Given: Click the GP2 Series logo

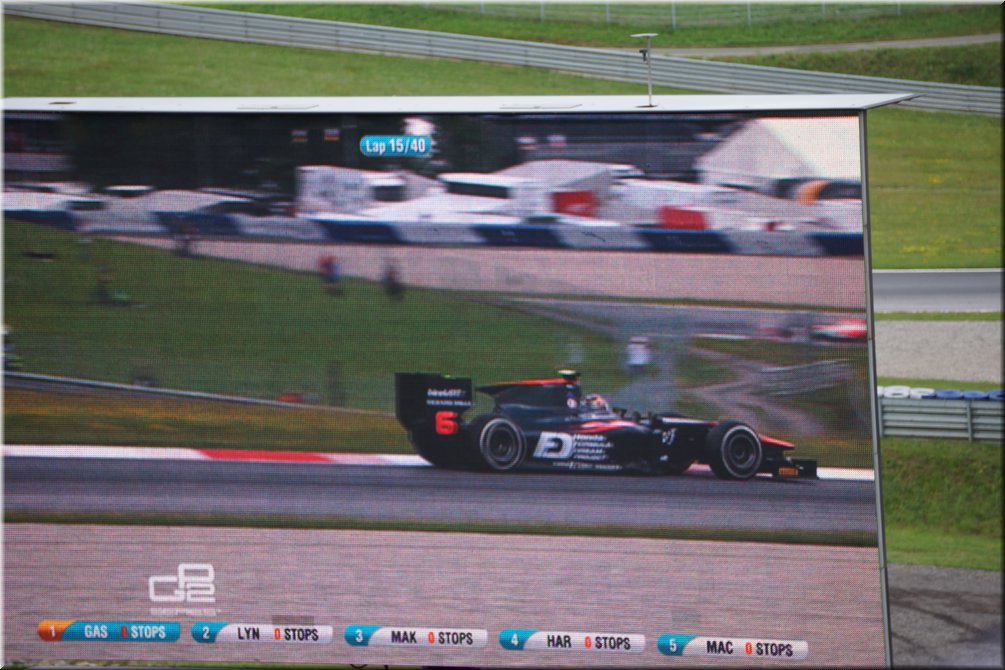Looking at the screenshot, I should click(x=182, y=585).
